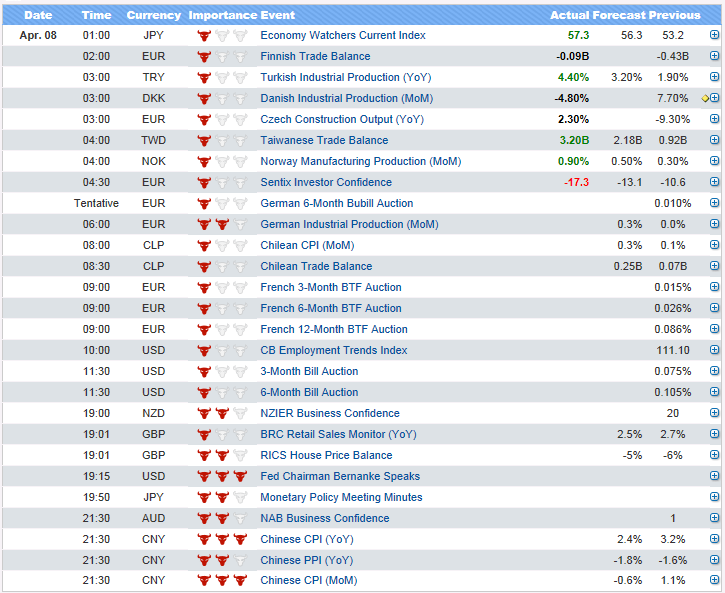Click the yellow diamond icon in the Danish Industrial Production row
This screenshot has width=725, height=593.
[x=705, y=98]
